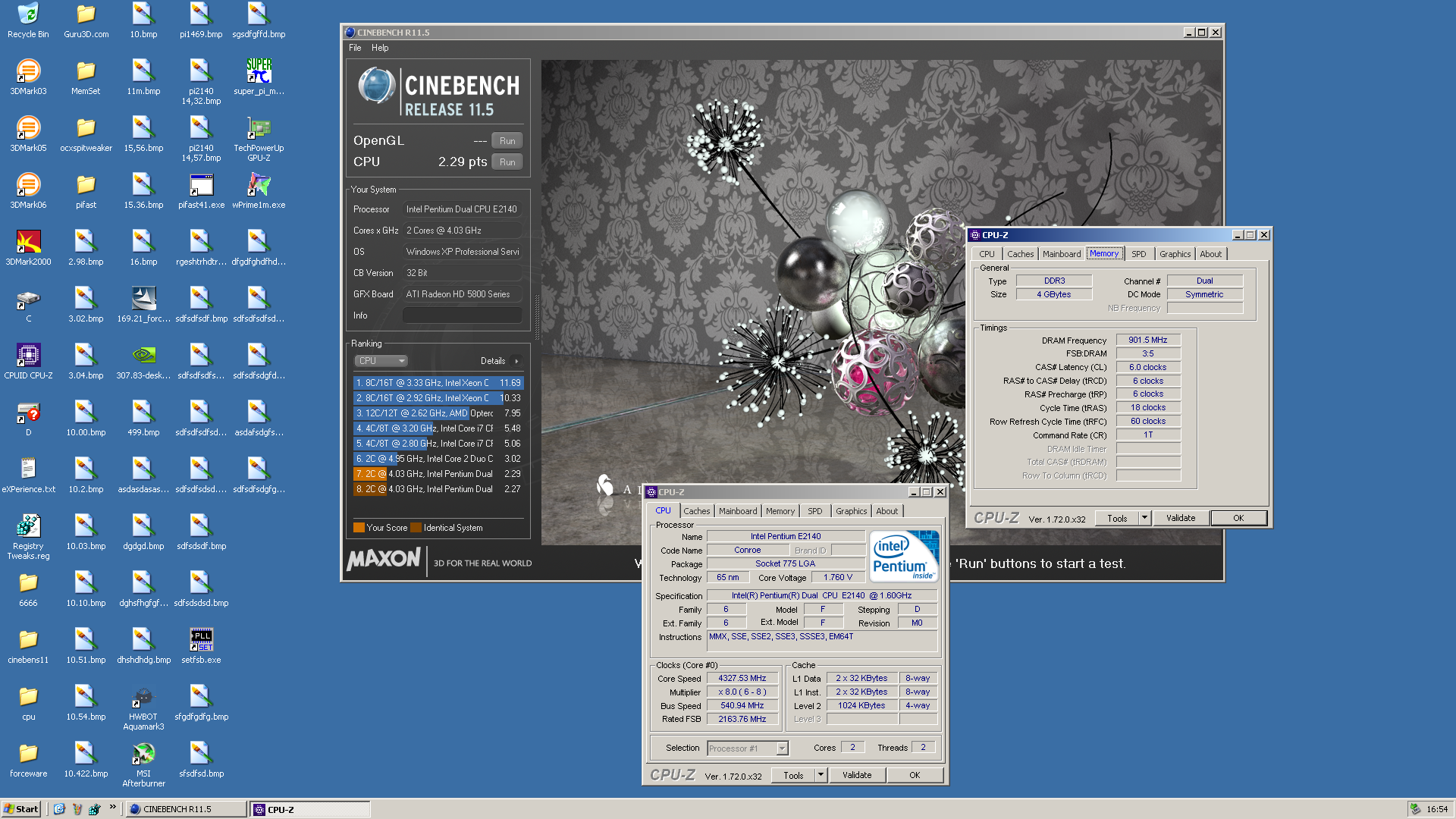Image resolution: width=1456 pixels, height=819 pixels.
Task: Click the system tray icon near clock
Action: (1415, 809)
